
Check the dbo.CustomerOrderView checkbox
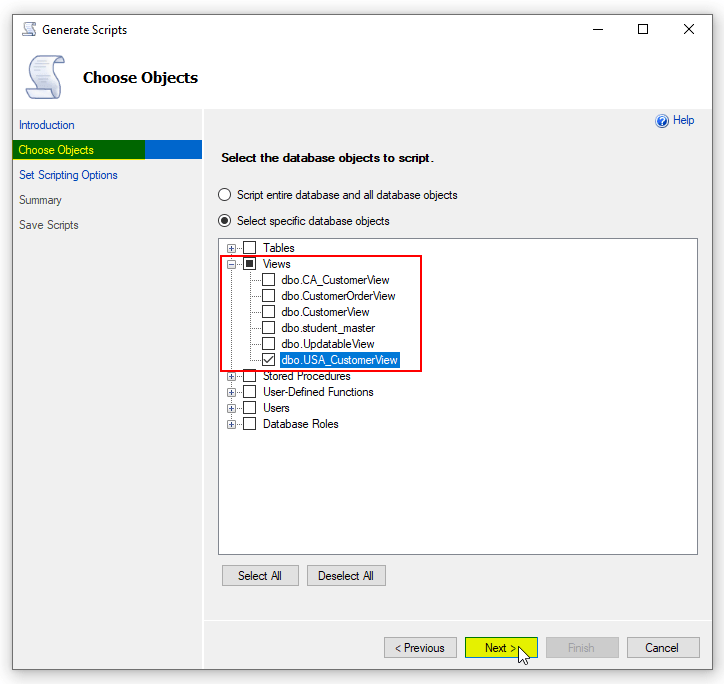(x=268, y=296)
